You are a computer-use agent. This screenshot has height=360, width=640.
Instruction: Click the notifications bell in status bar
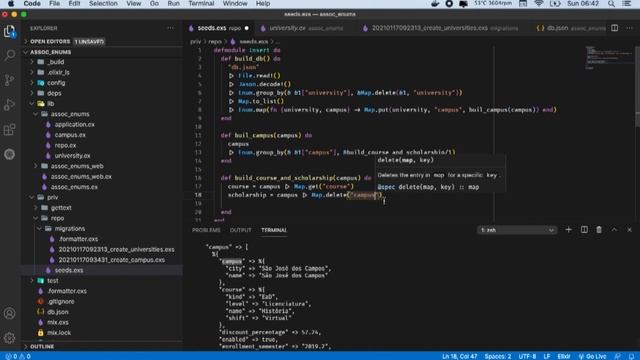point(631,356)
